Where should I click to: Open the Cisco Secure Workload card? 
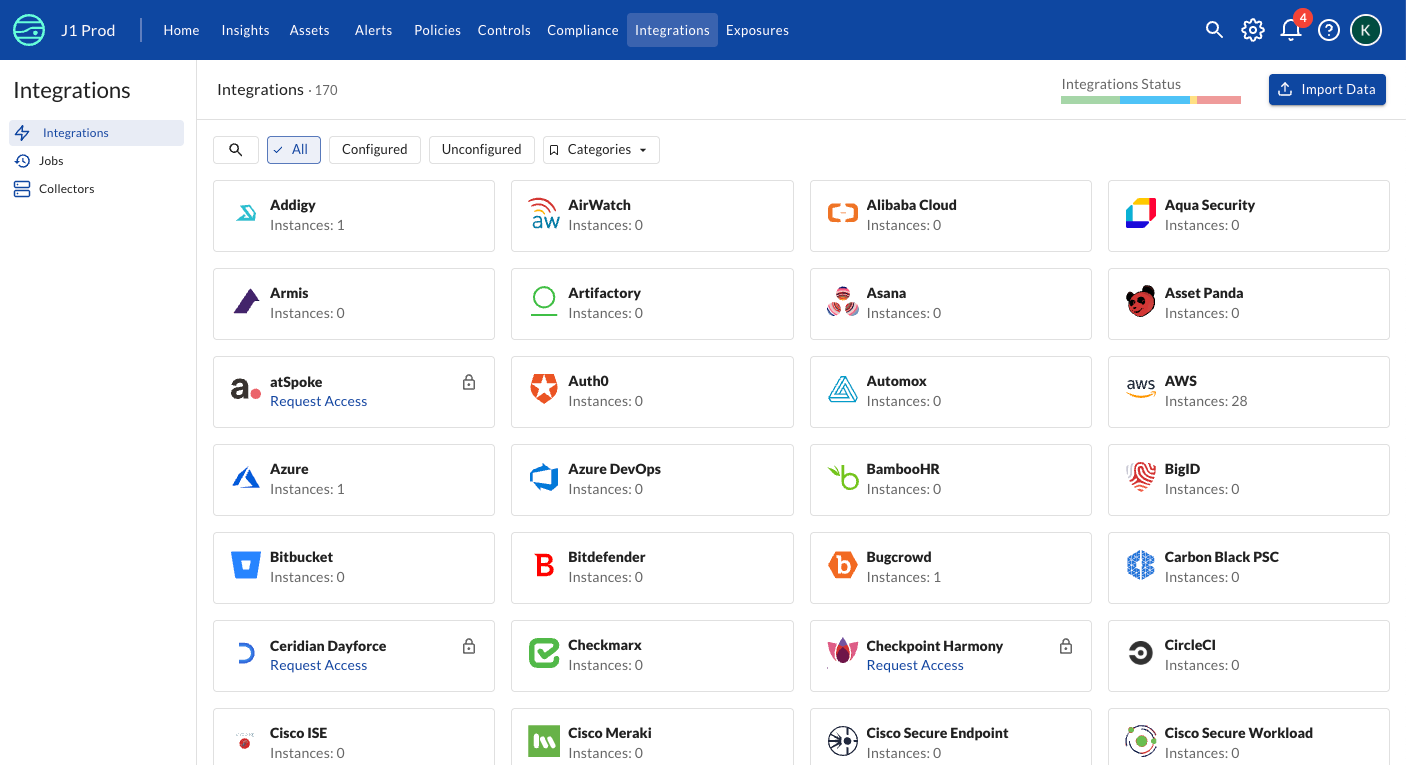pos(1249,737)
